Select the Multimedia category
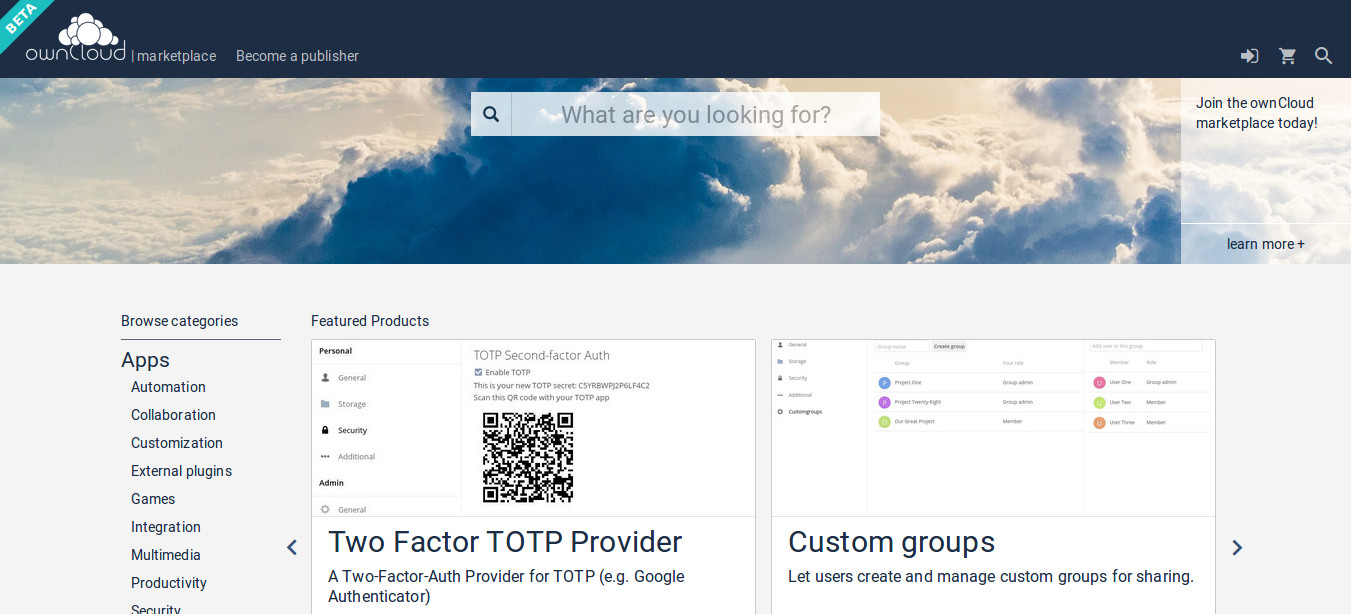The height and width of the screenshot is (614, 1351). click(x=166, y=555)
